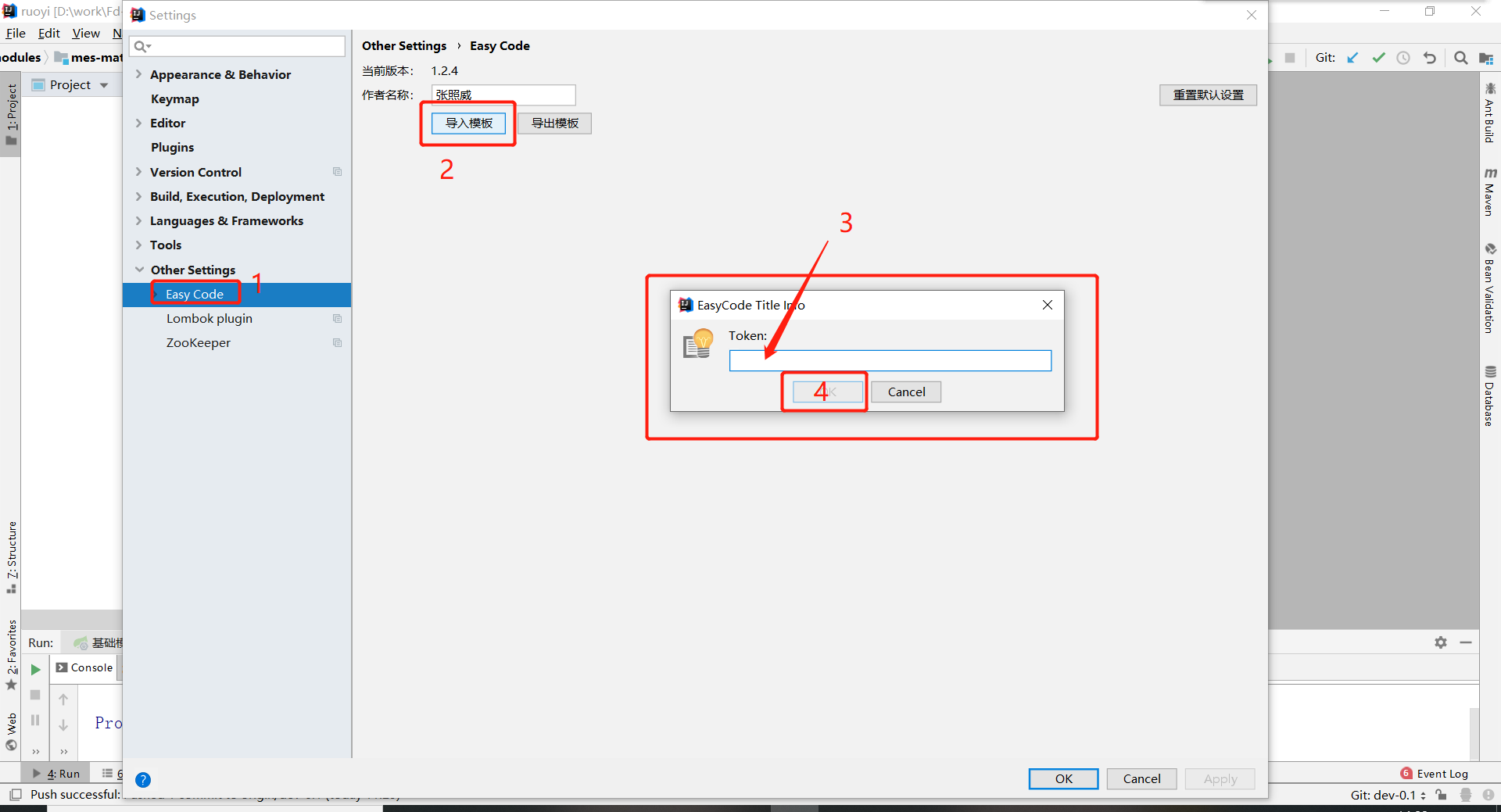Click the help question mark in Settings
1501x812 pixels.
143,779
